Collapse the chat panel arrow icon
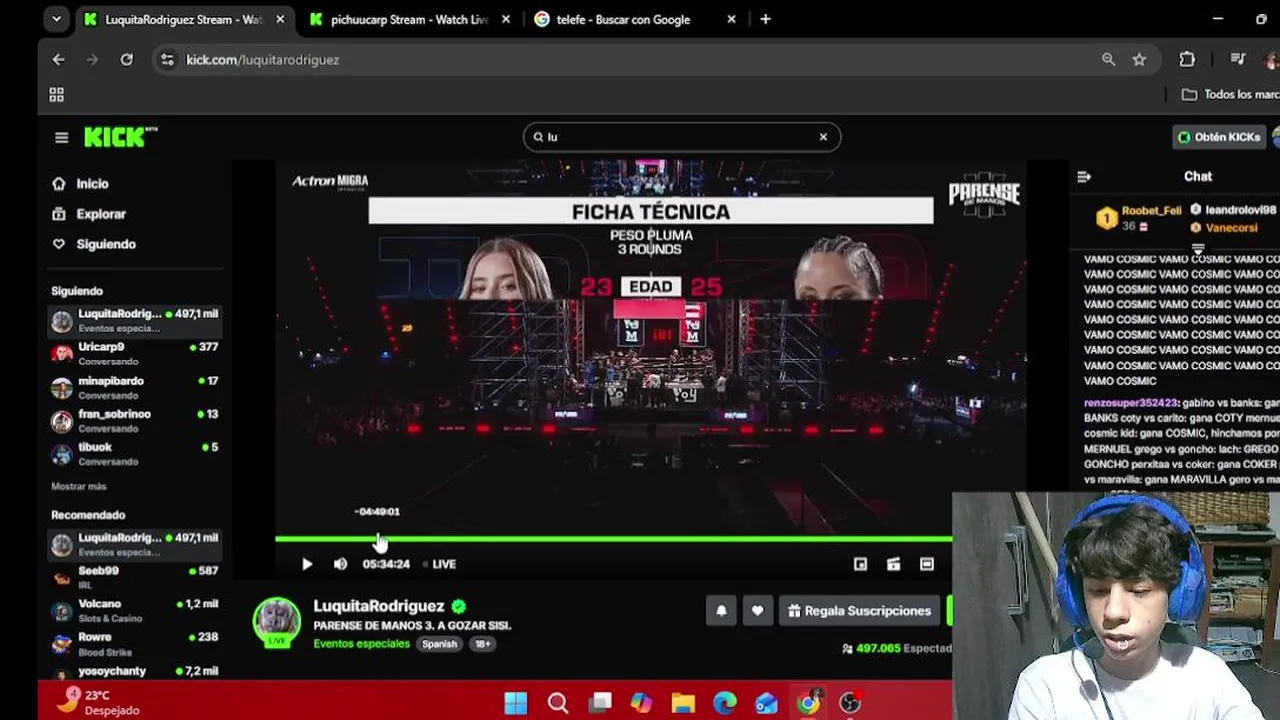The image size is (1280, 720). point(1084,177)
